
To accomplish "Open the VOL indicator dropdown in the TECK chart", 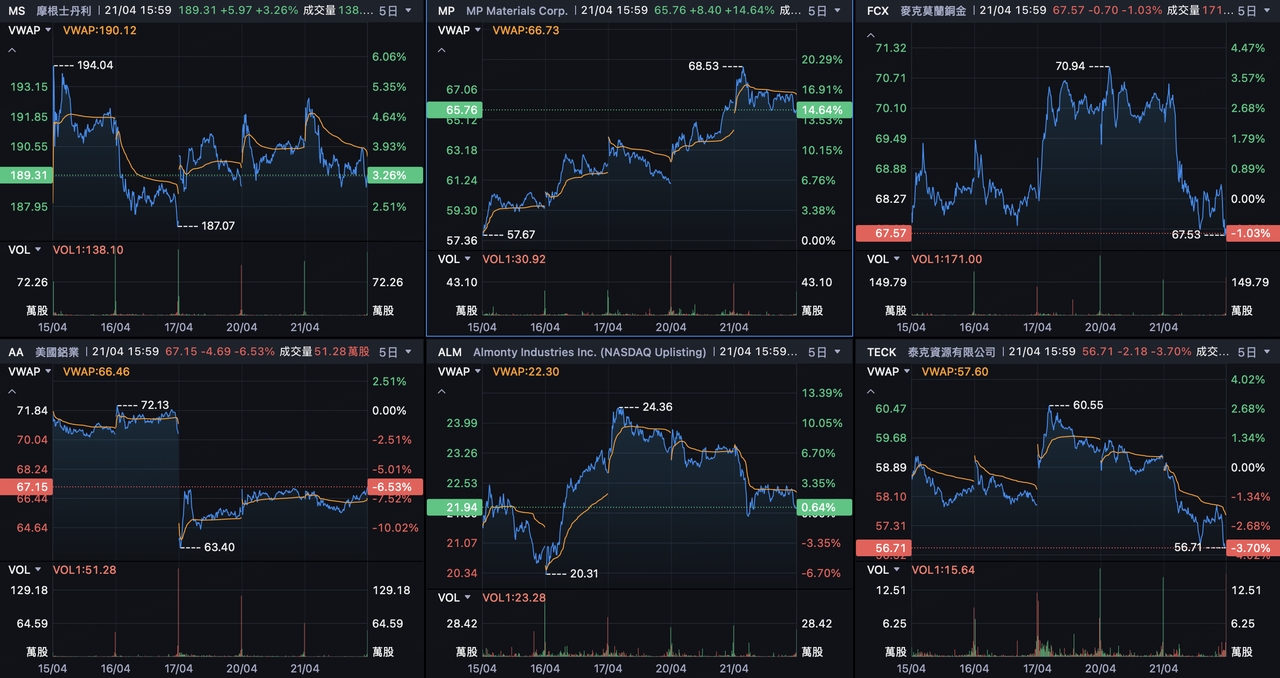I will [884, 570].
